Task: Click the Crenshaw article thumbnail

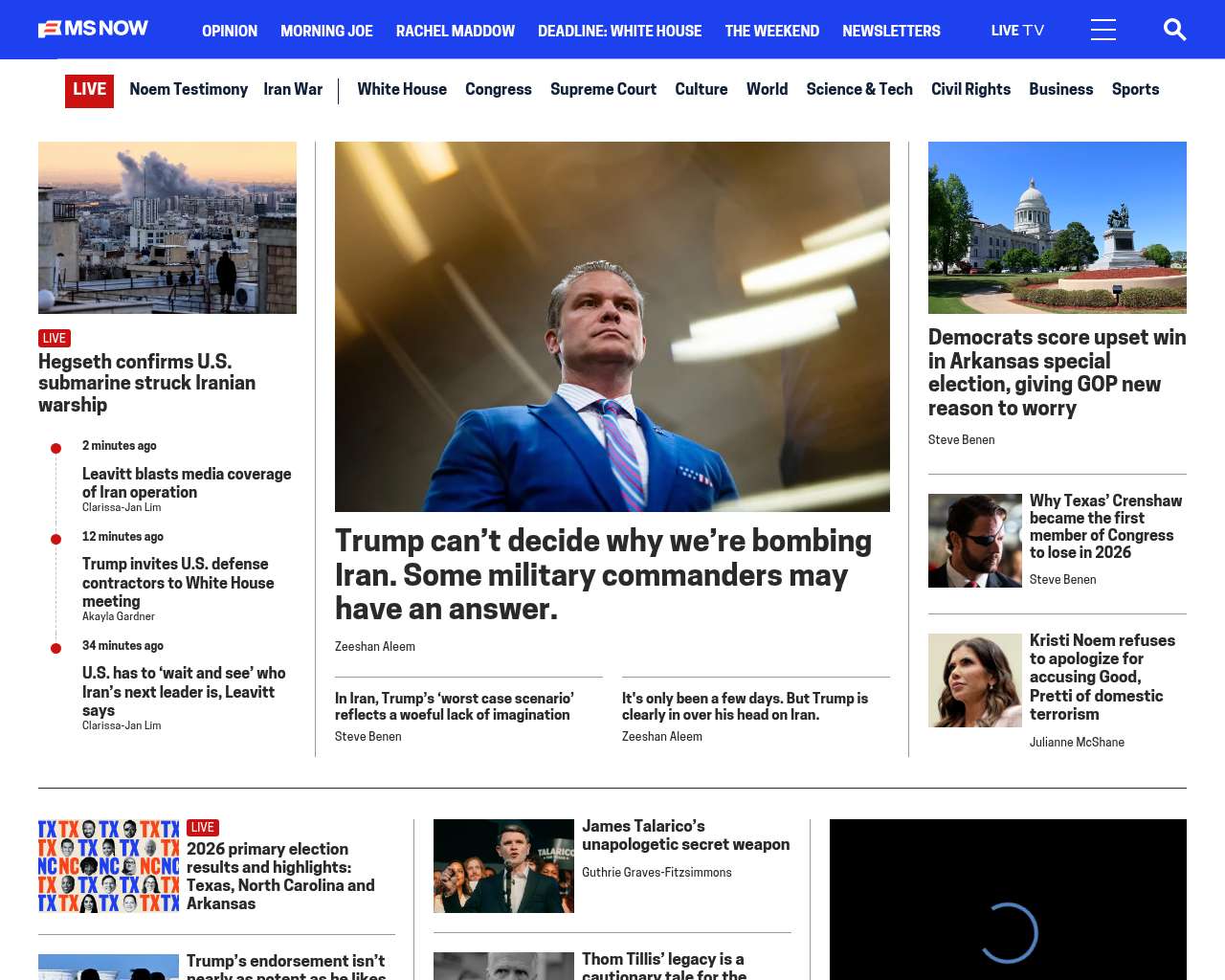Action: [974, 541]
